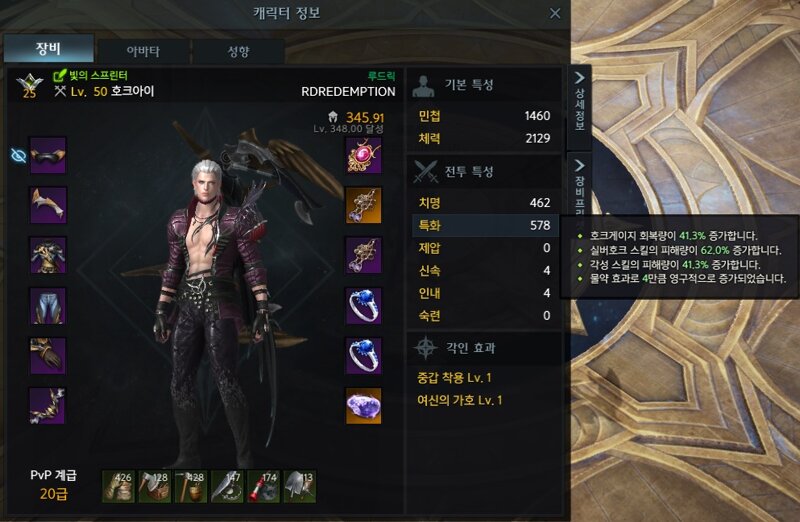Select the shoulder armor equipment slot
The image size is (800, 522).
point(47,205)
